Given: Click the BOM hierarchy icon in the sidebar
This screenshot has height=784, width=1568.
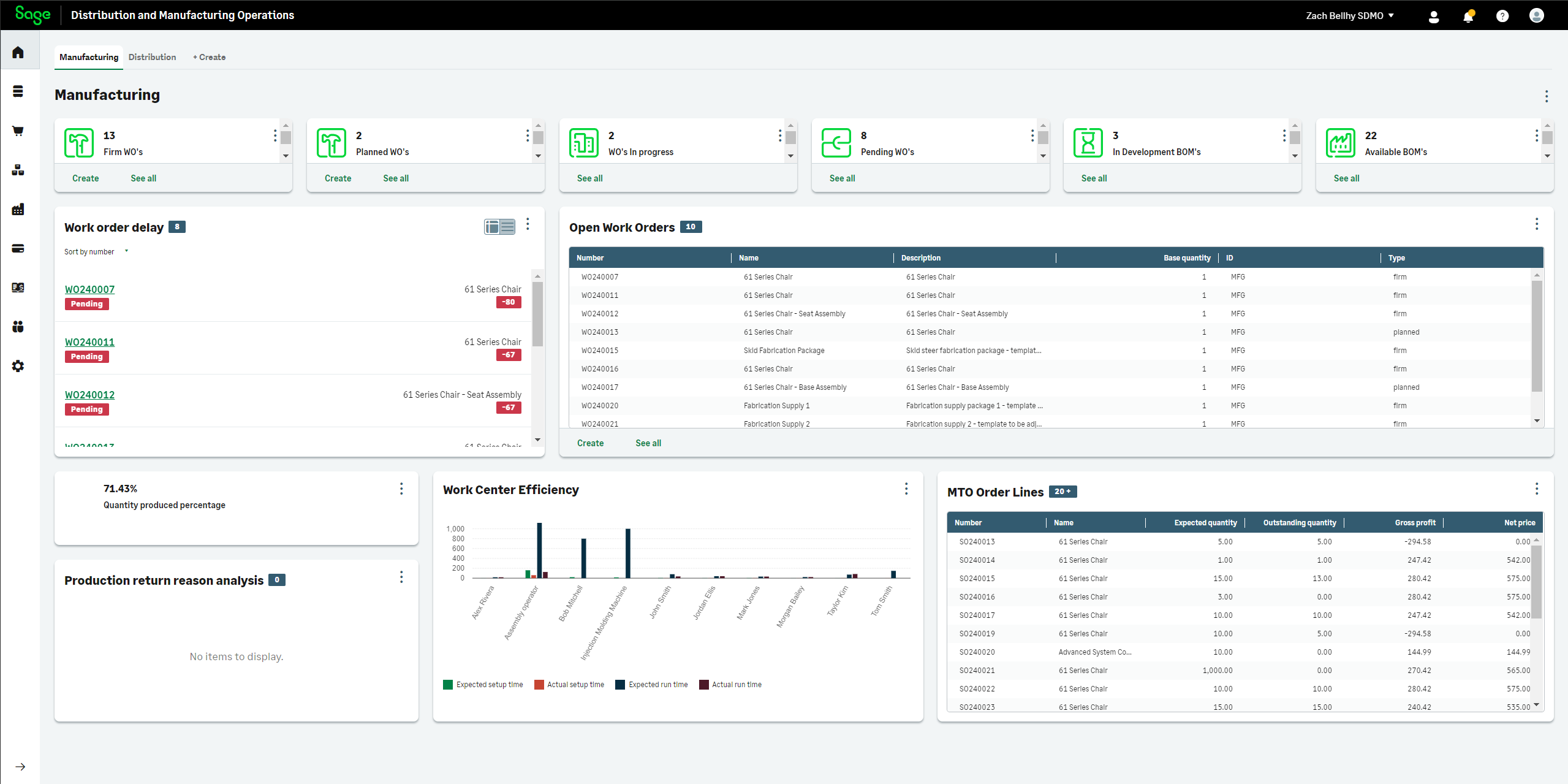Looking at the screenshot, I should [18, 170].
